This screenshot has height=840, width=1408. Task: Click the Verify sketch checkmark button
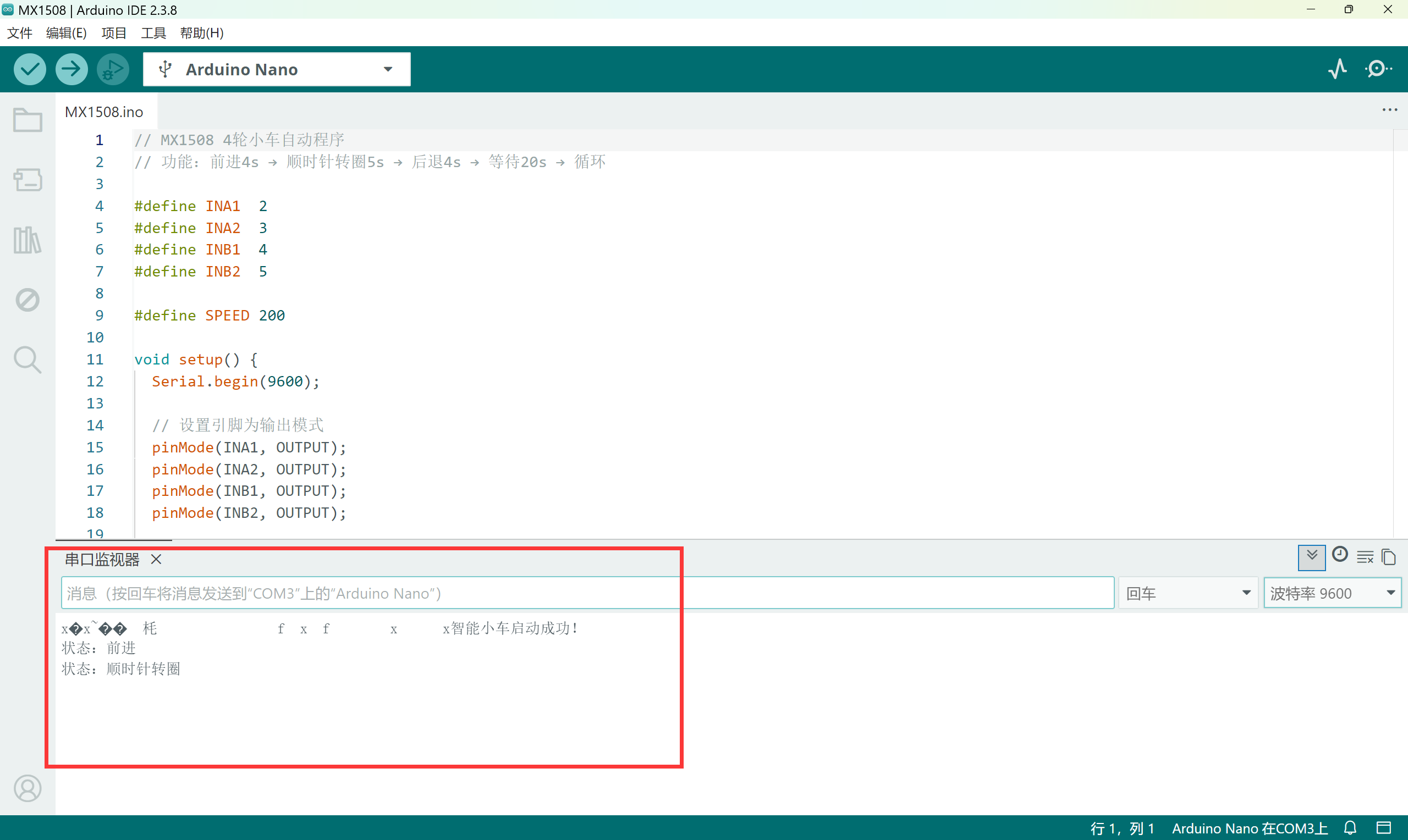point(30,69)
